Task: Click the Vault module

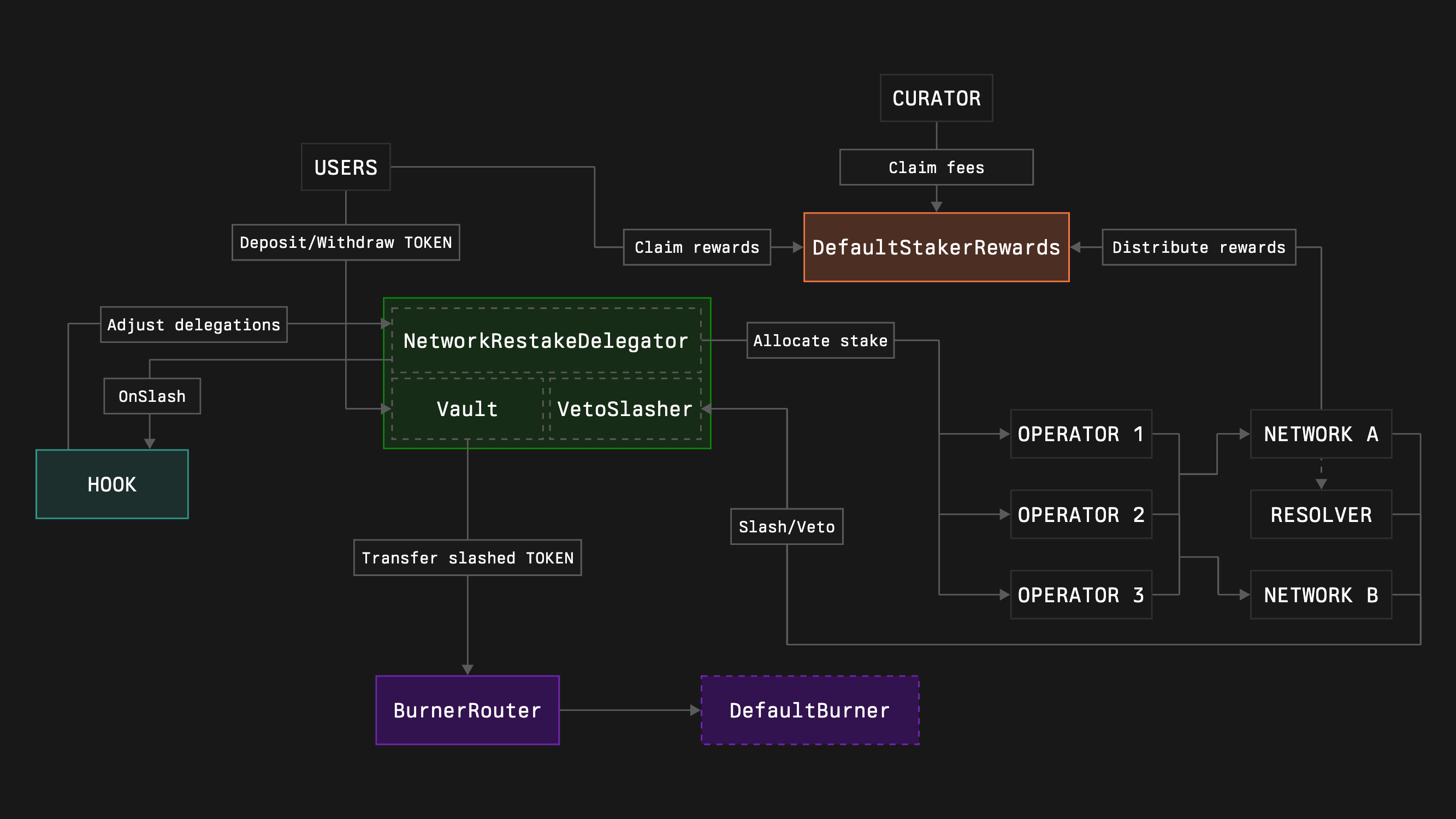Action: 467,408
